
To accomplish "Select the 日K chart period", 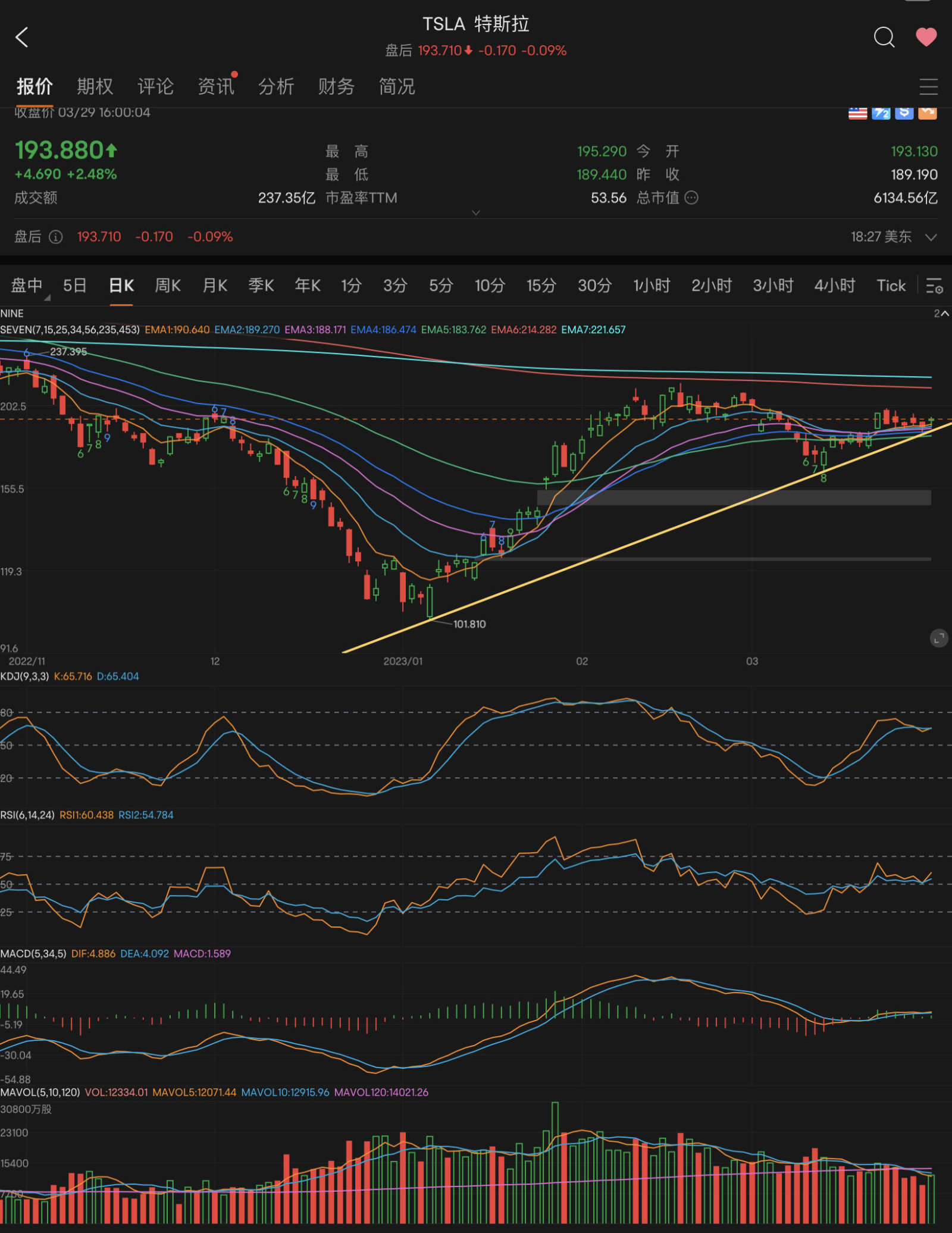I will pos(121,286).
